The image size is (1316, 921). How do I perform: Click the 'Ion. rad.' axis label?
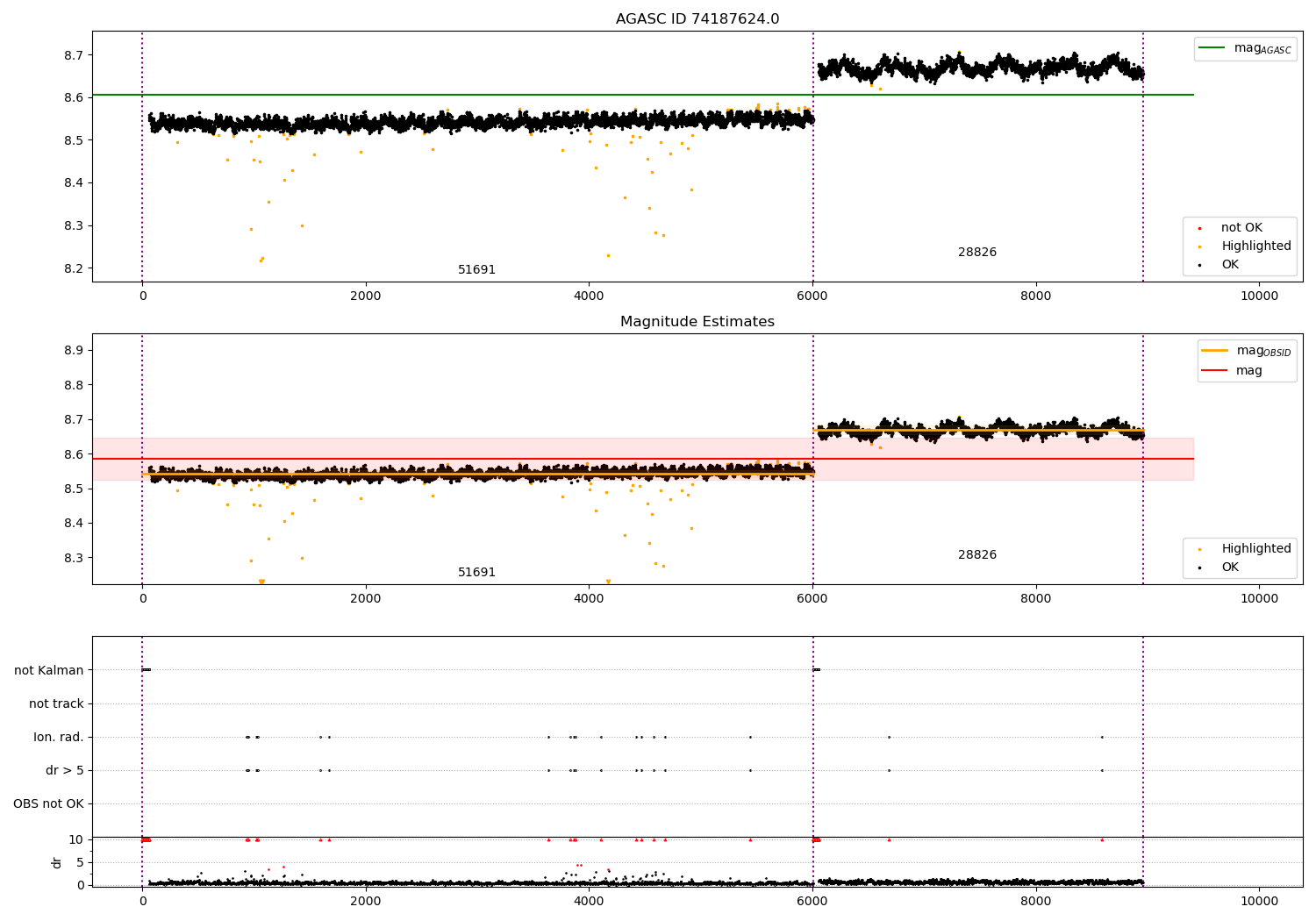[59, 737]
